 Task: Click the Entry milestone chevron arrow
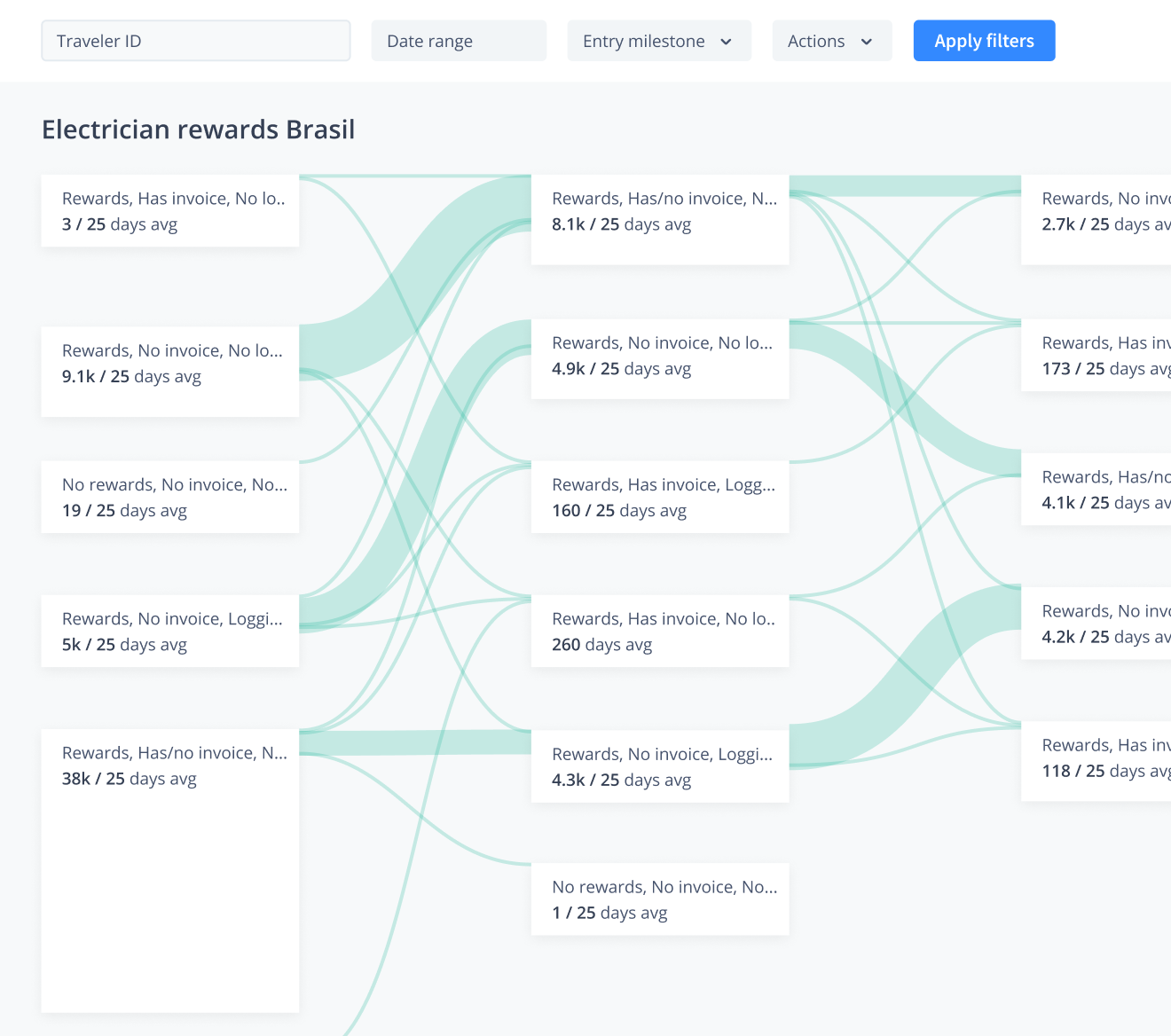click(x=727, y=42)
